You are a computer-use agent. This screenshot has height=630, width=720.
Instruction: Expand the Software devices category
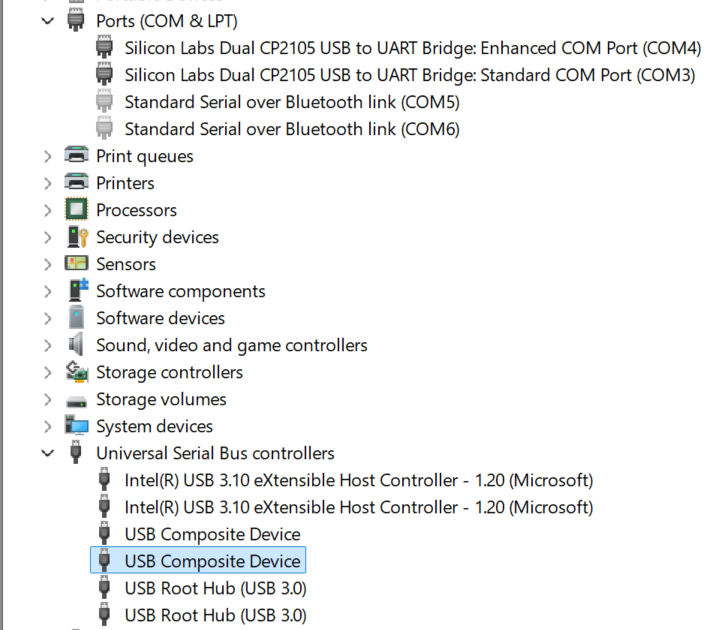48,318
